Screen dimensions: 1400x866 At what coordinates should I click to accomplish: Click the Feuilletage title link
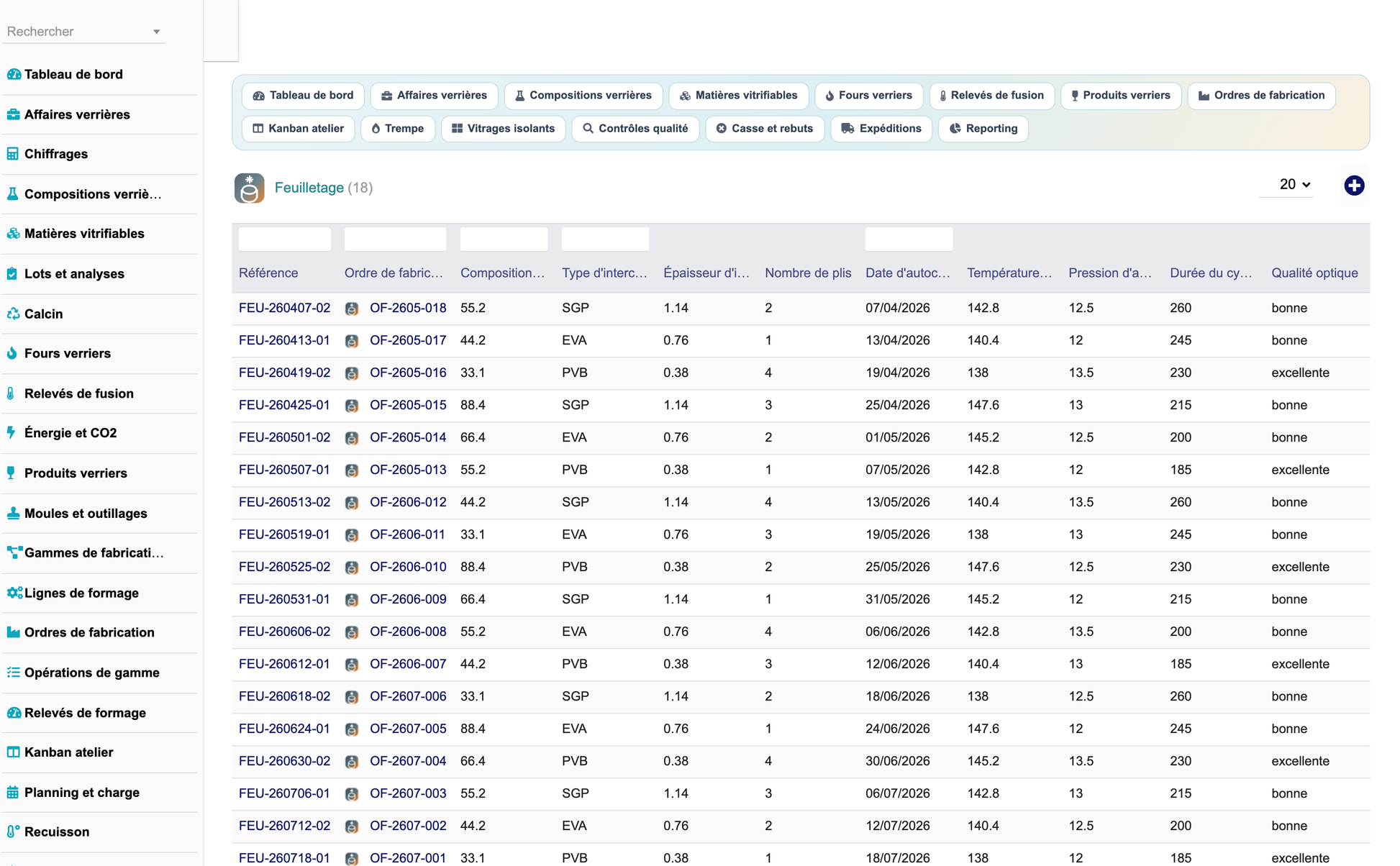309,188
